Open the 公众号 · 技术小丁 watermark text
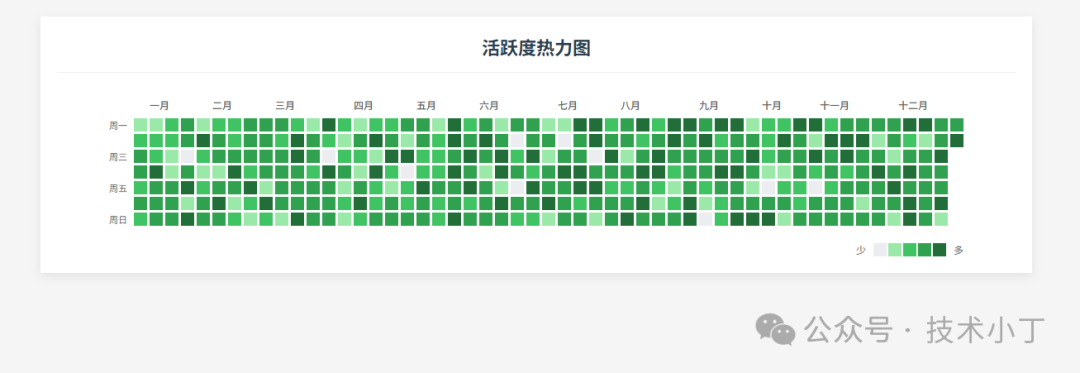This screenshot has width=1080, height=373. click(x=925, y=330)
